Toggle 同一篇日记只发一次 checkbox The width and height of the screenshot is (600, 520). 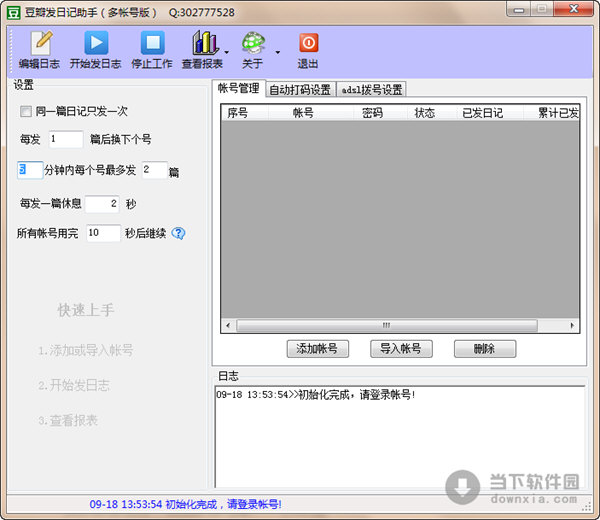tap(26, 111)
